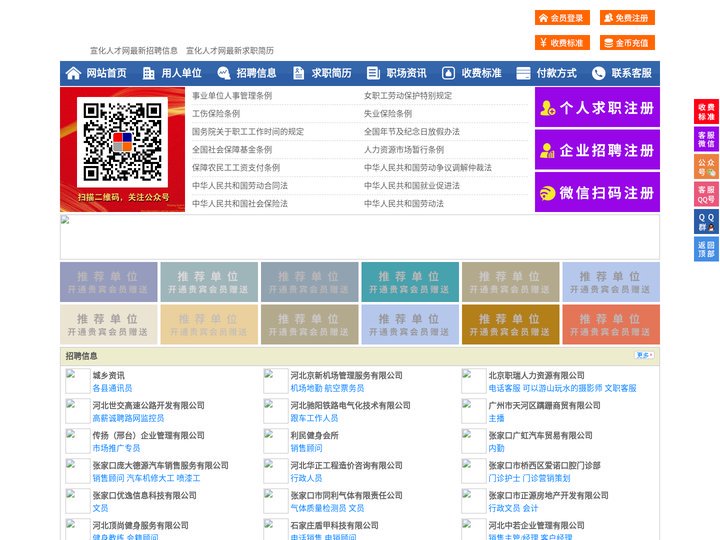720x540 pixels.
Task: Click the person icon on 个人求职注册
Action: point(547,108)
